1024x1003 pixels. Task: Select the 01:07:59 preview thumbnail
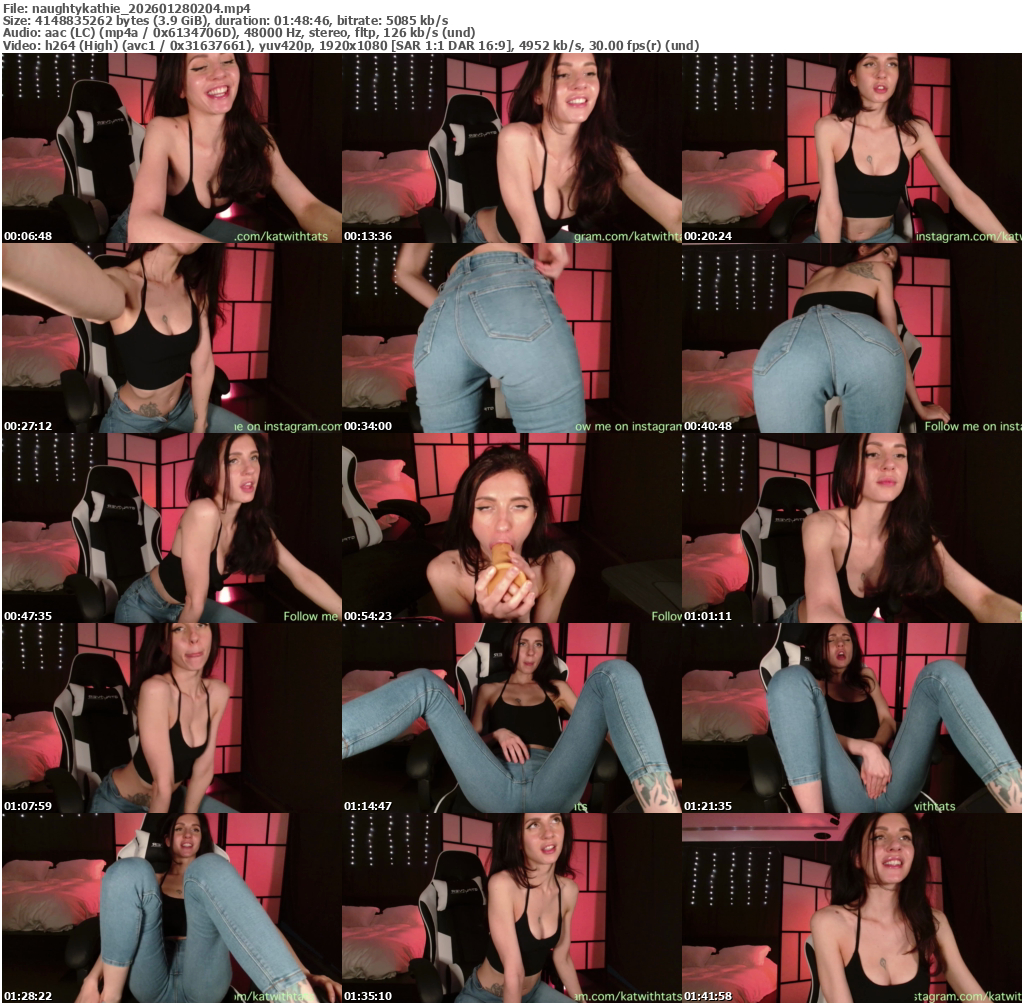(171, 718)
